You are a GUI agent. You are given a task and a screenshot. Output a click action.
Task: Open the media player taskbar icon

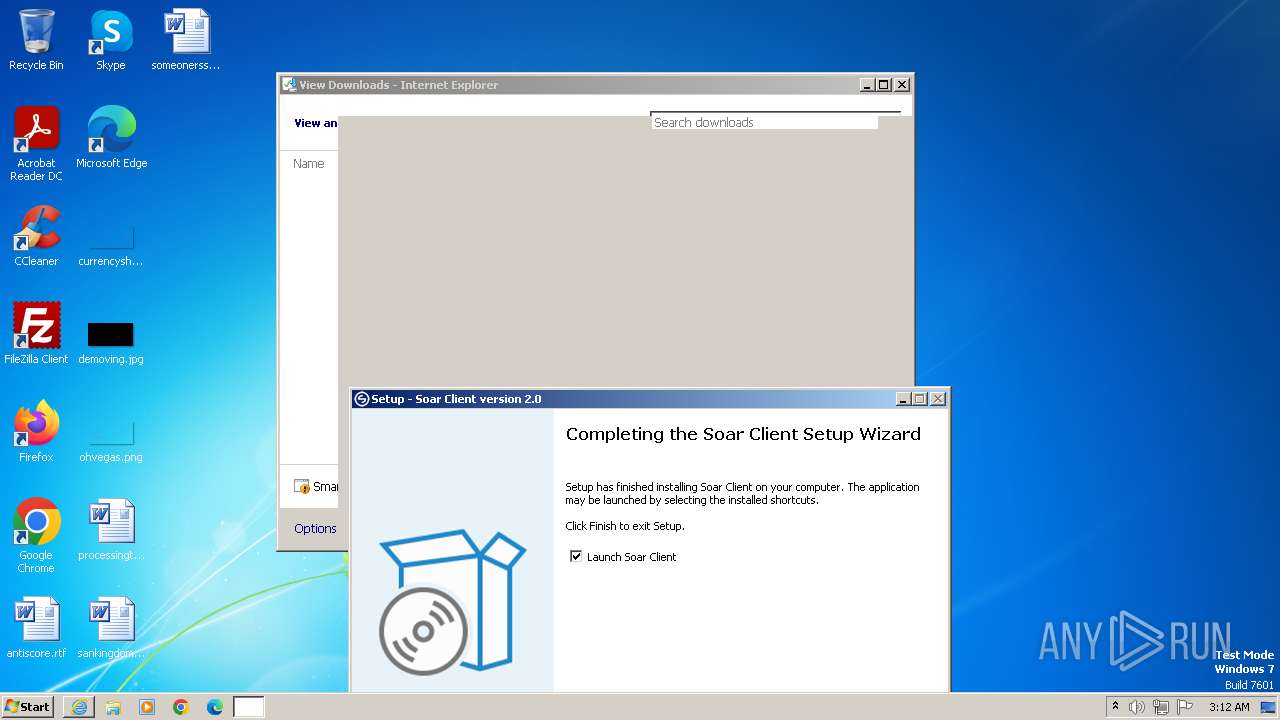[147, 707]
